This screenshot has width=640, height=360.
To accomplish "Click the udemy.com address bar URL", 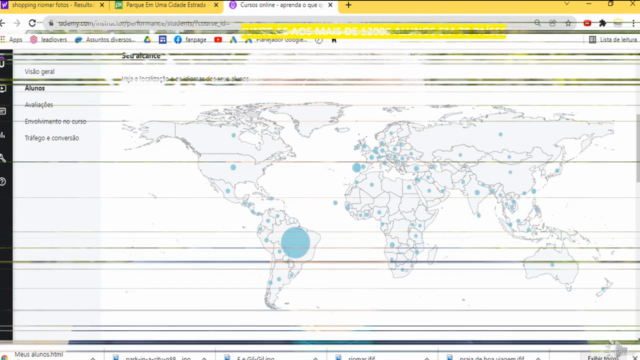I will point(144,23).
